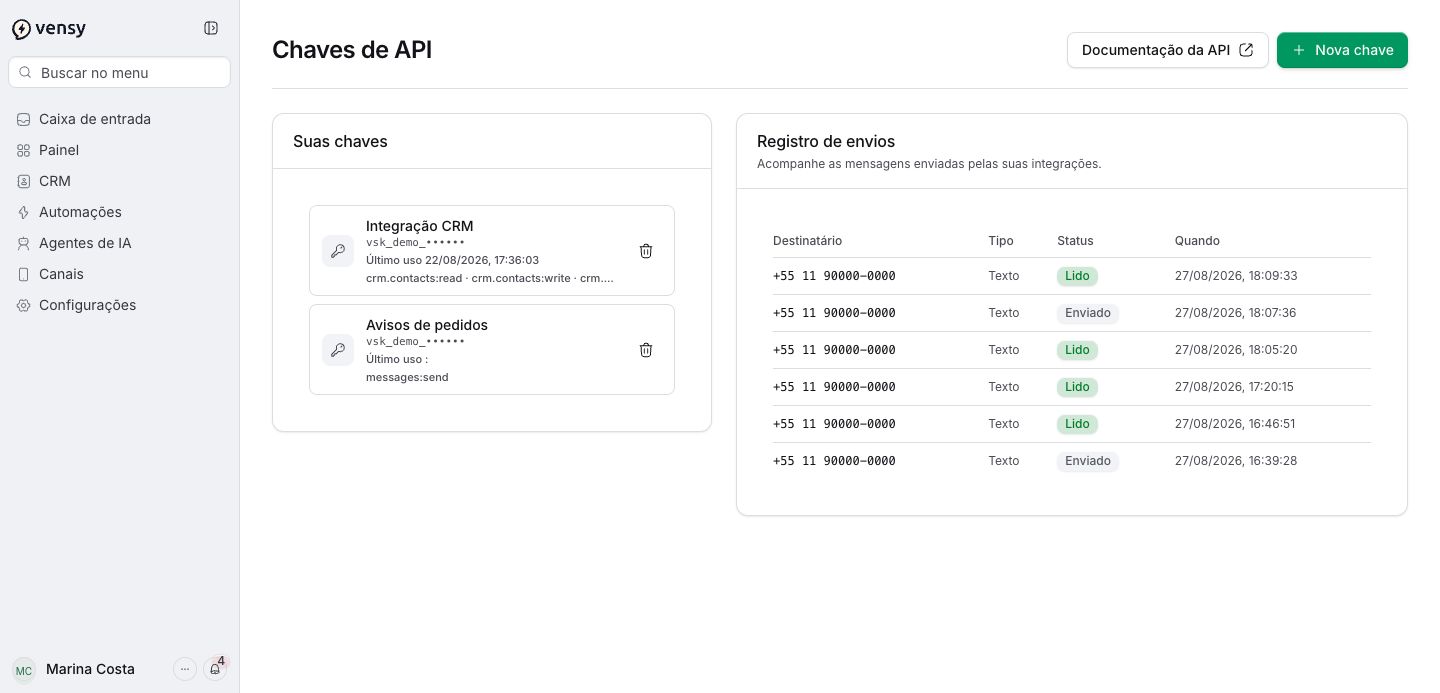The width and height of the screenshot is (1440, 693).
Task: Select the Avisos de pedidos key card
Action: pyautogui.click(x=492, y=349)
